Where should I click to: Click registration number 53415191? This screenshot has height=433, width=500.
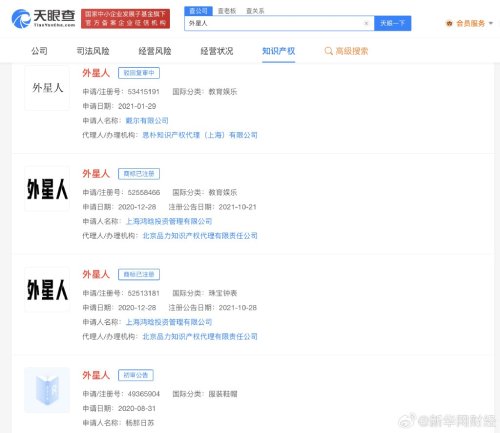pos(144,92)
